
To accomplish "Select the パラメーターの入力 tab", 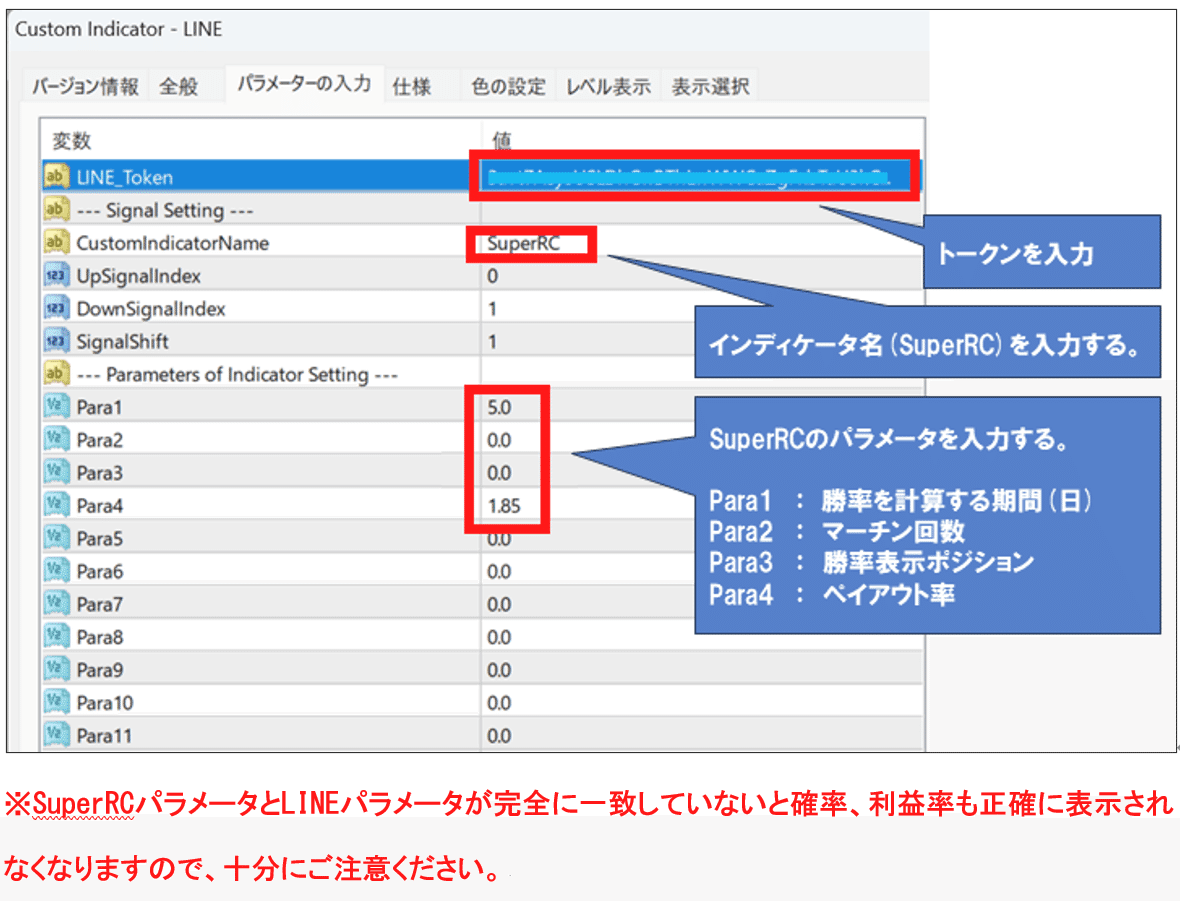I will click(304, 84).
